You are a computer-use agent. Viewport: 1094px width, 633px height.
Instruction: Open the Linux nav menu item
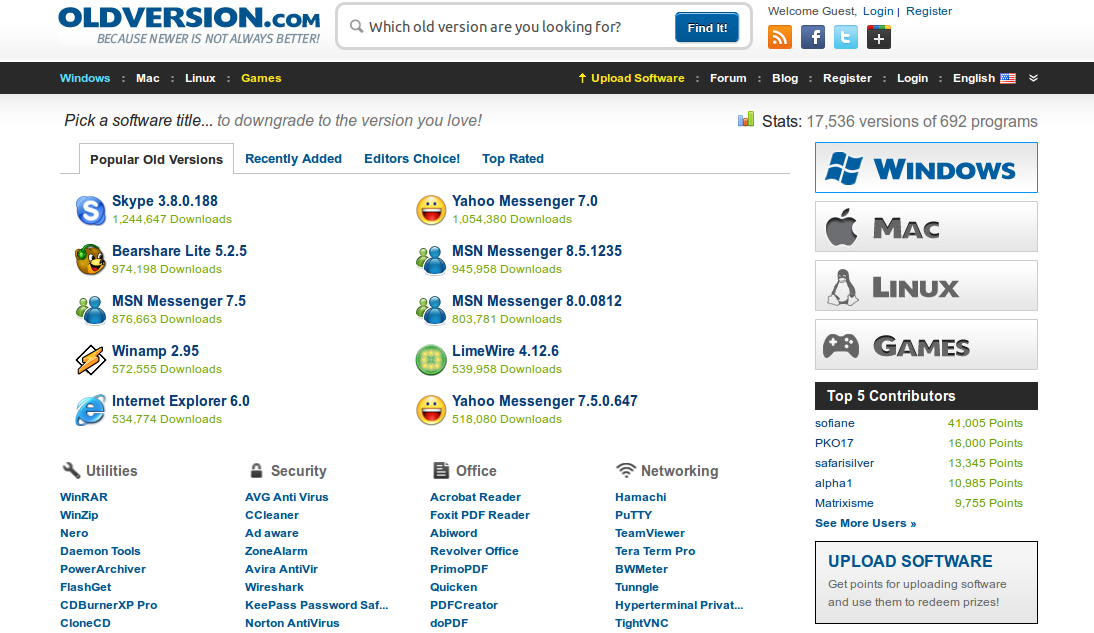(200, 78)
